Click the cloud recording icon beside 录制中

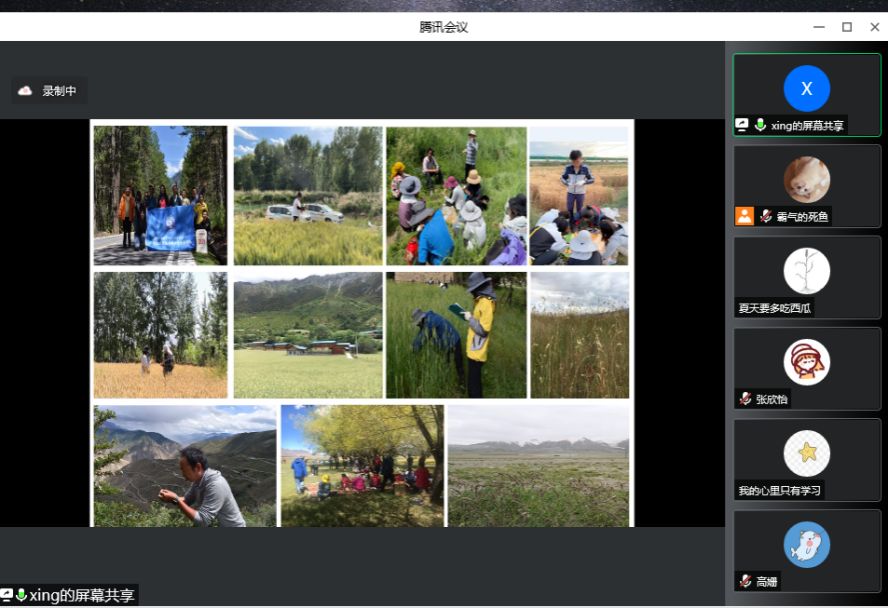coord(25,91)
